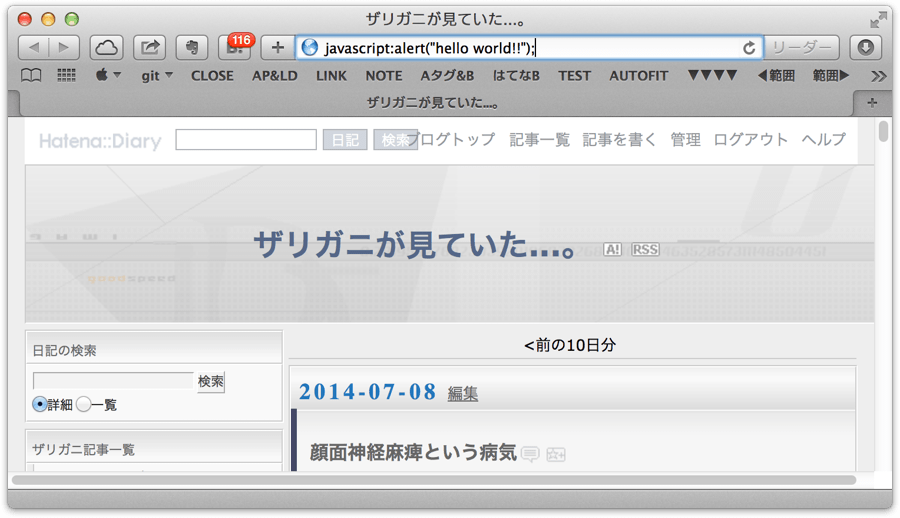The image size is (900, 518).
Task: Open Hatena Bookmark button showing 116
Action: (235, 47)
